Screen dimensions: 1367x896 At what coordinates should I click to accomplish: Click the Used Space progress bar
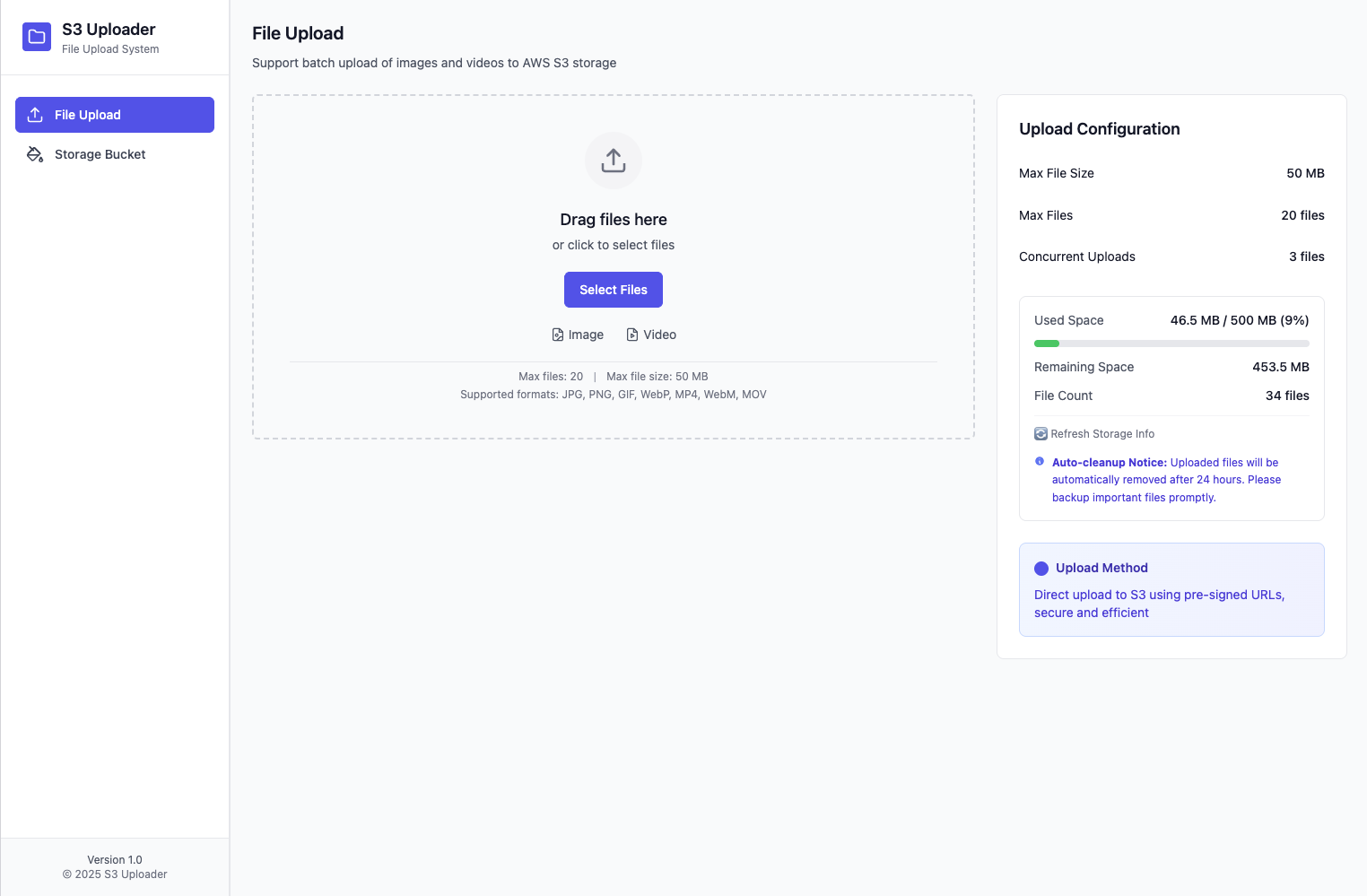coord(1171,343)
